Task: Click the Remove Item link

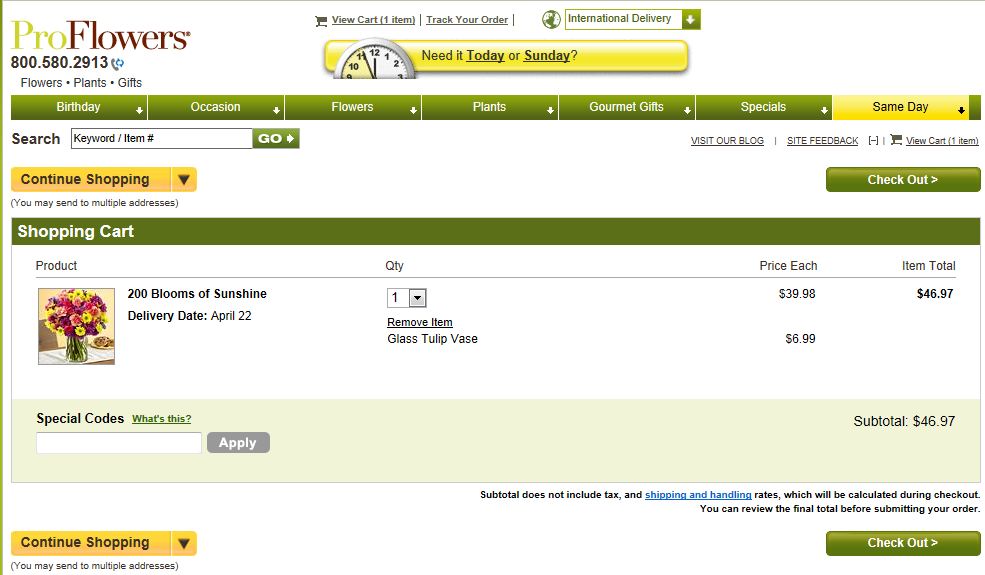Action: point(420,322)
